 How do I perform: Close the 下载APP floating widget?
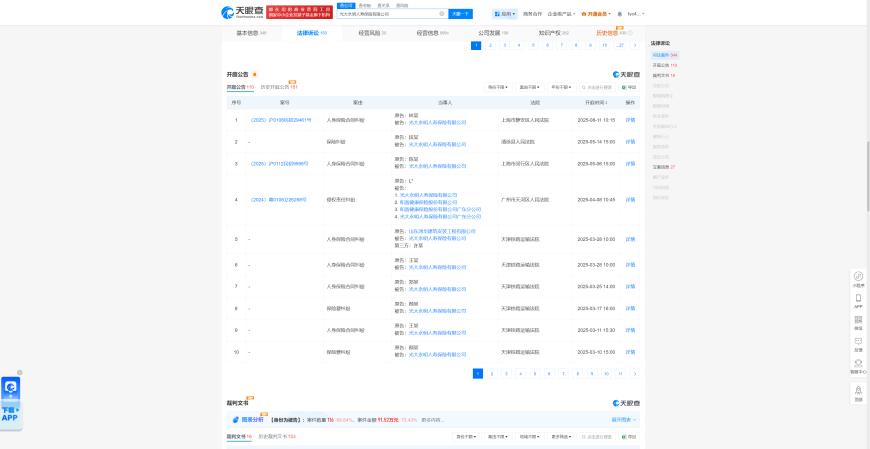point(19,372)
